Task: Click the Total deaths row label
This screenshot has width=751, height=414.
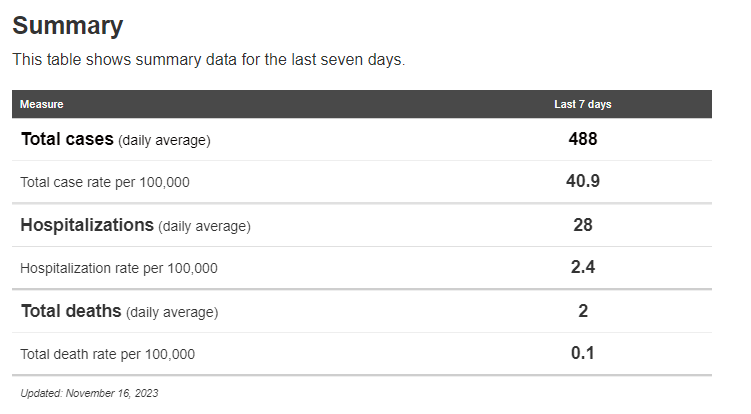Action: click(71, 311)
